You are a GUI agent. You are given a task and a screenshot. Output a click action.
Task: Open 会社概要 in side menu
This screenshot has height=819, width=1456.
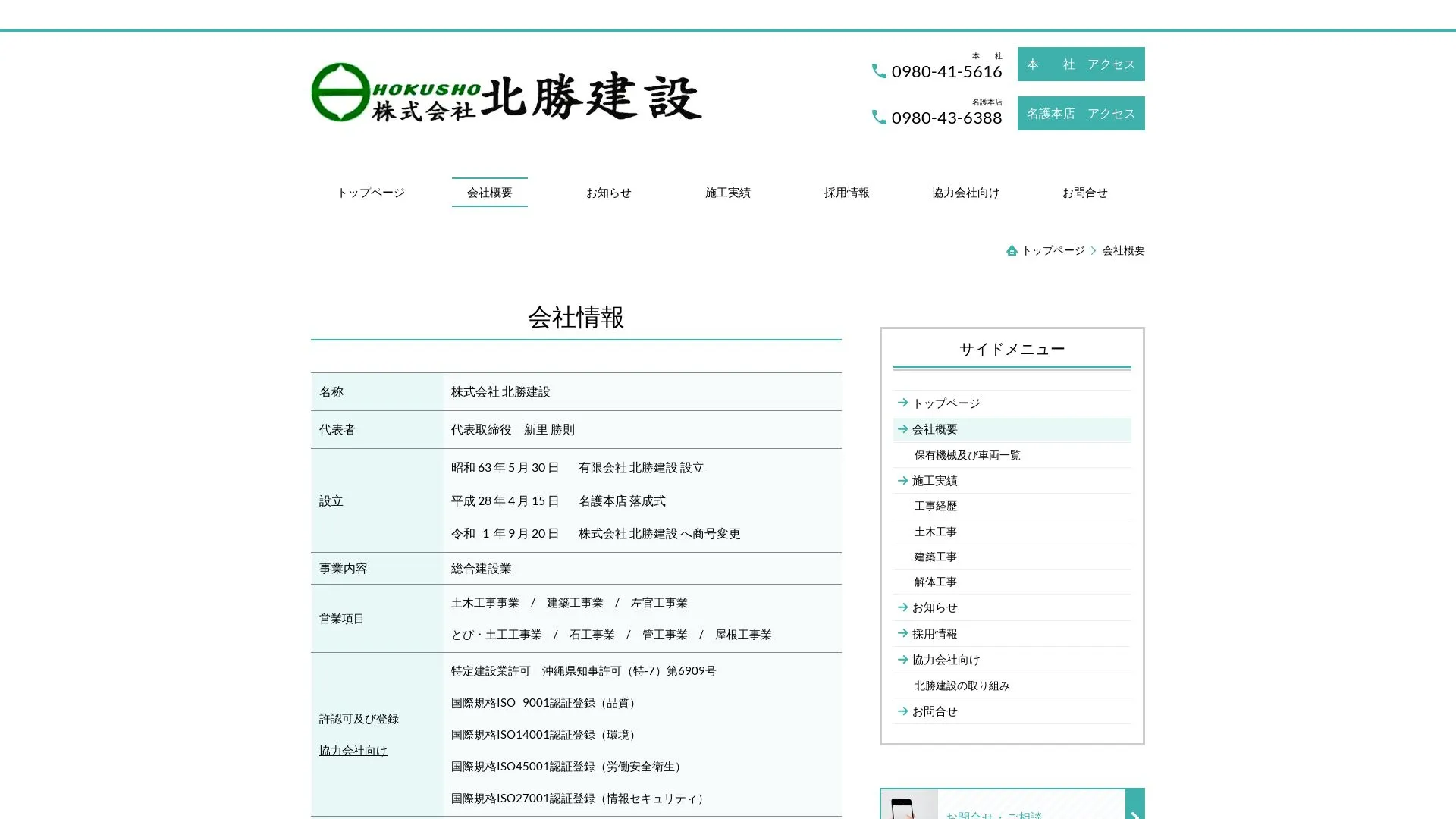[x=1012, y=429]
